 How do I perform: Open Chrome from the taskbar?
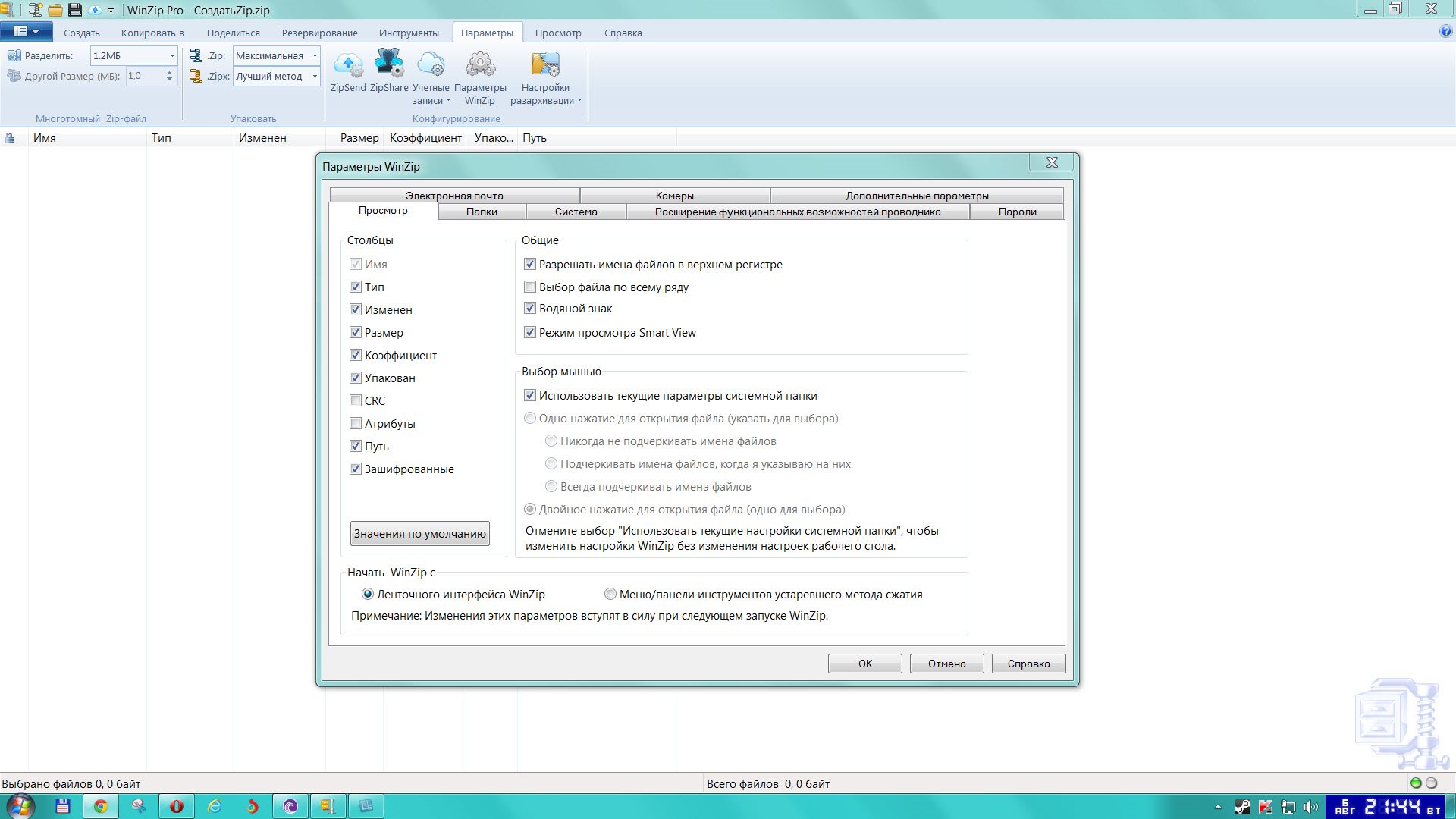click(x=100, y=806)
